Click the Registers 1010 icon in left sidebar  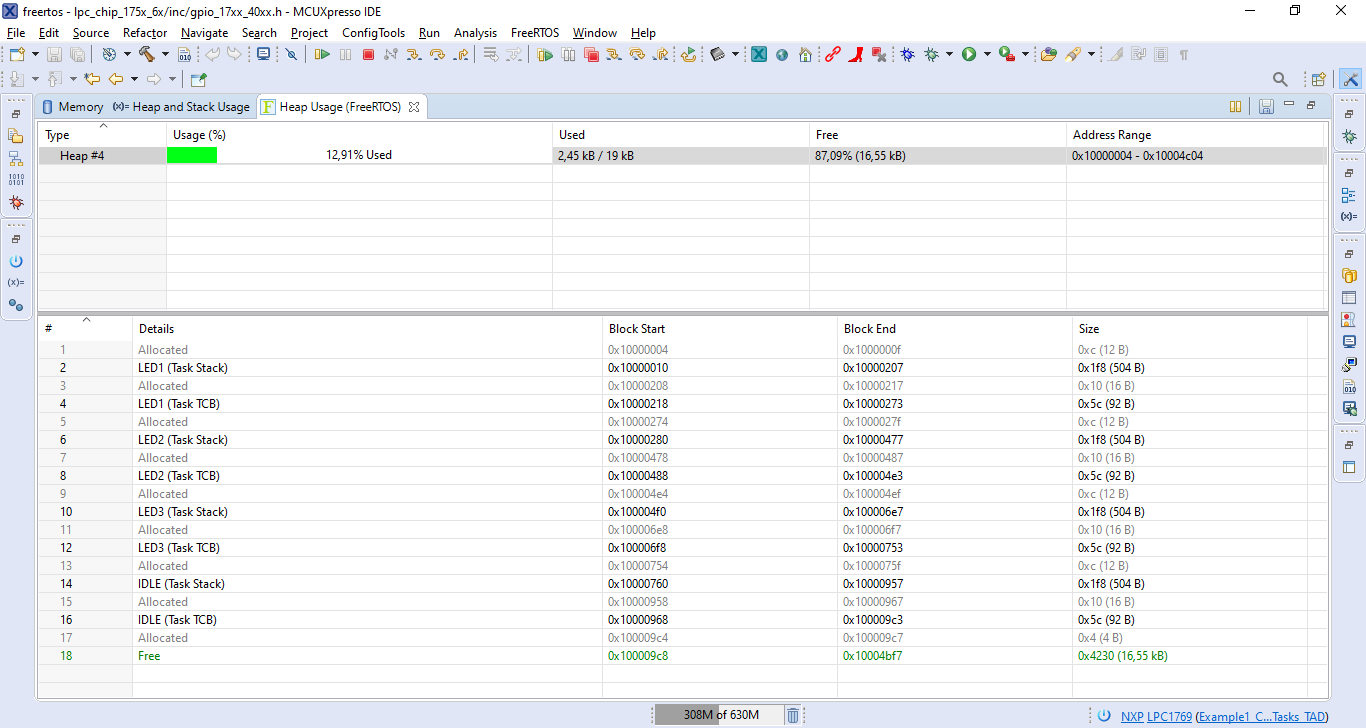16,180
